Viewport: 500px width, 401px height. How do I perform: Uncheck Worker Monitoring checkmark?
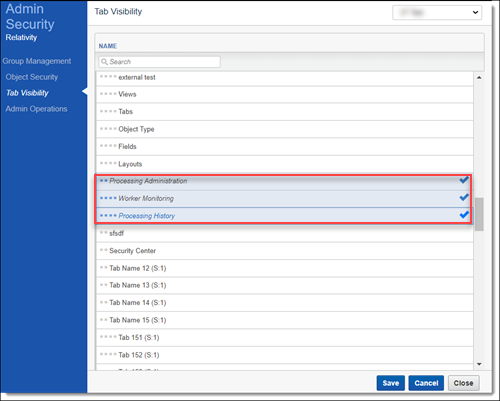(x=464, y=197)
